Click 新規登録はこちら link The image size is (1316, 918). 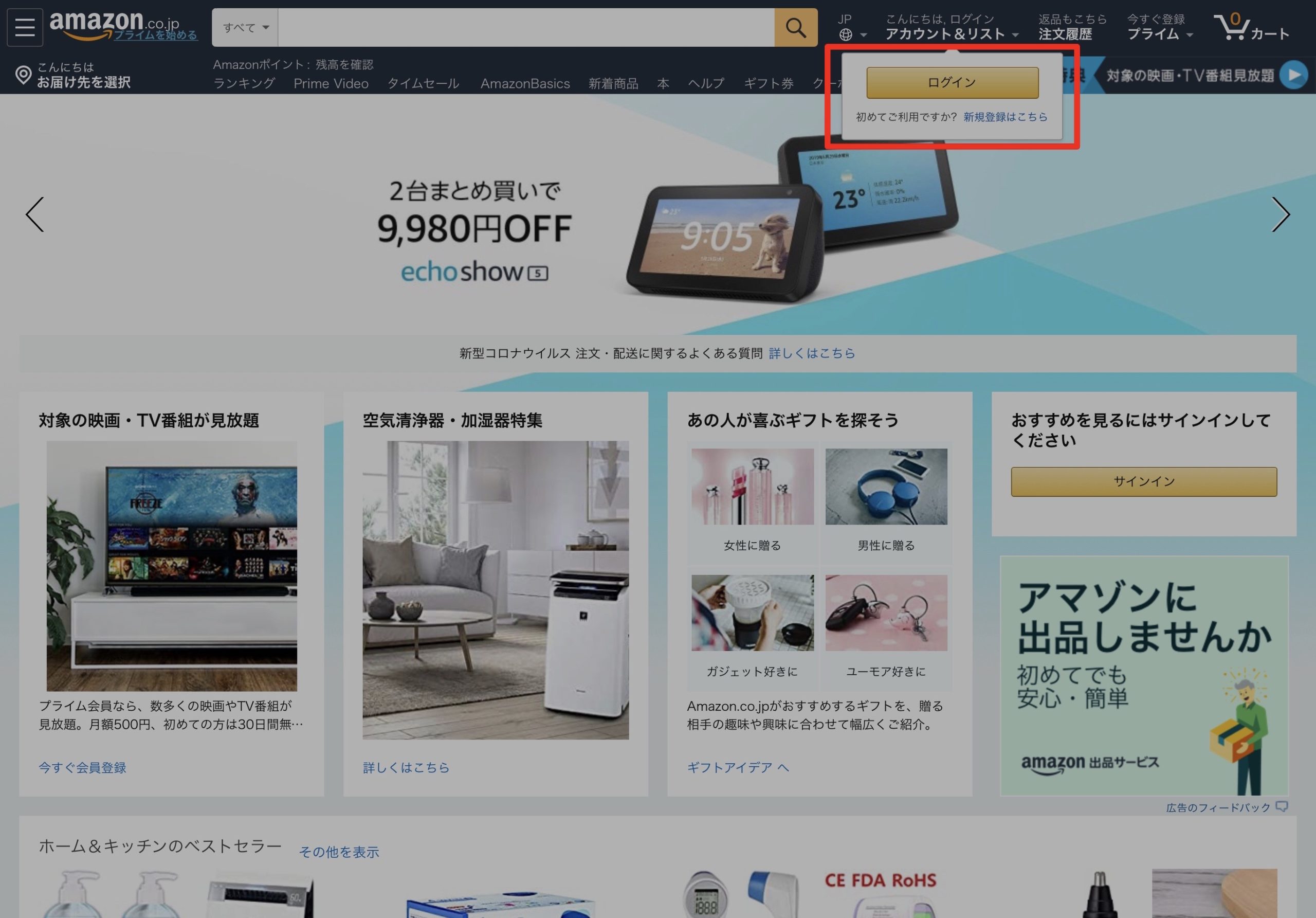click(x=1006, y=117)
